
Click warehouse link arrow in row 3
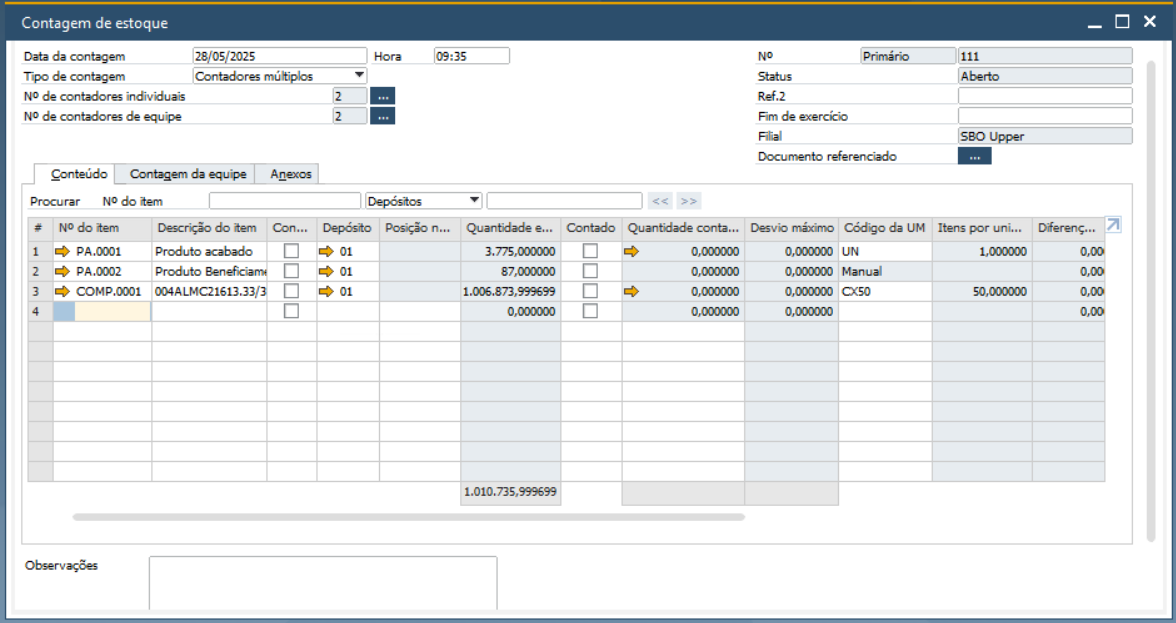pyautogui.click(x=326, y=292)
